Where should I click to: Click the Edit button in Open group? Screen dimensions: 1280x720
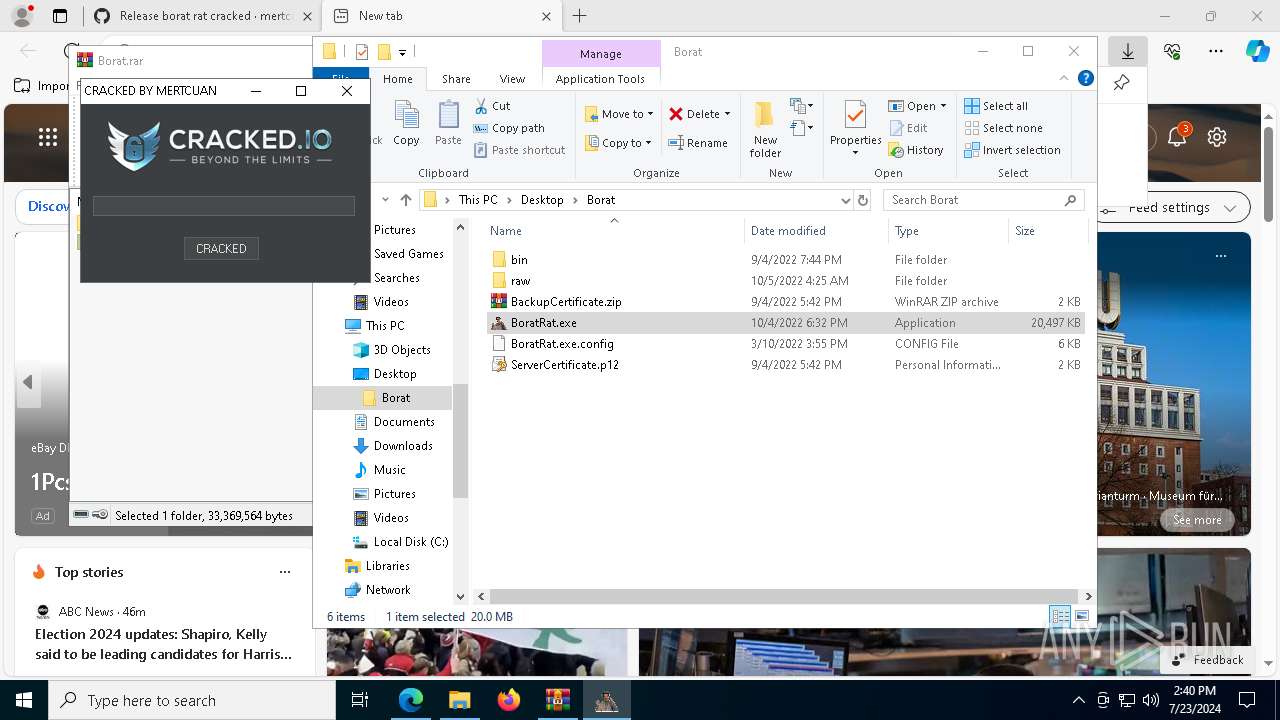(908, 128)
